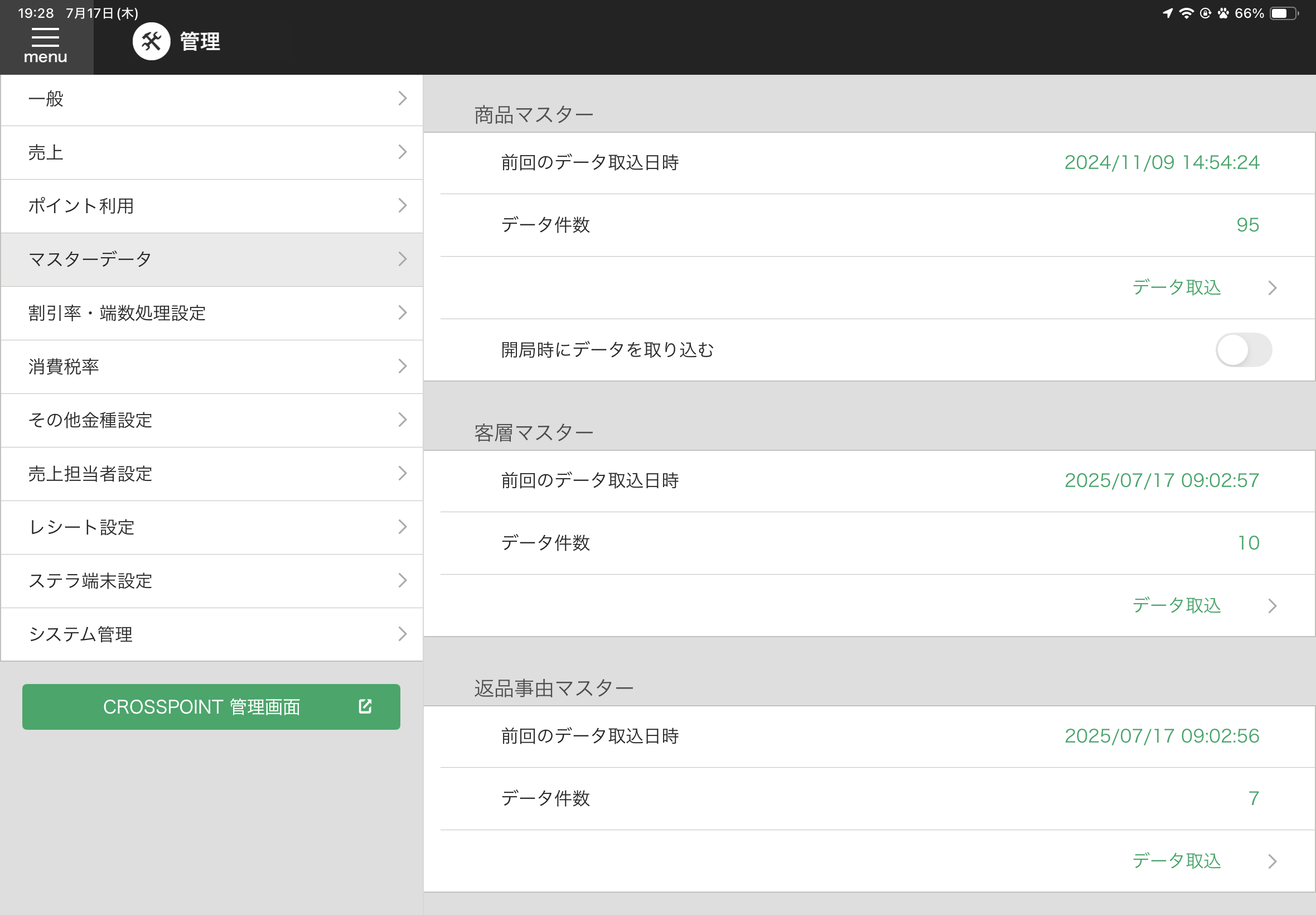The width and height of the screenshot is (1316, 915).
Task: Tap 商品マスター last import date value
Action: [1162, 163]
